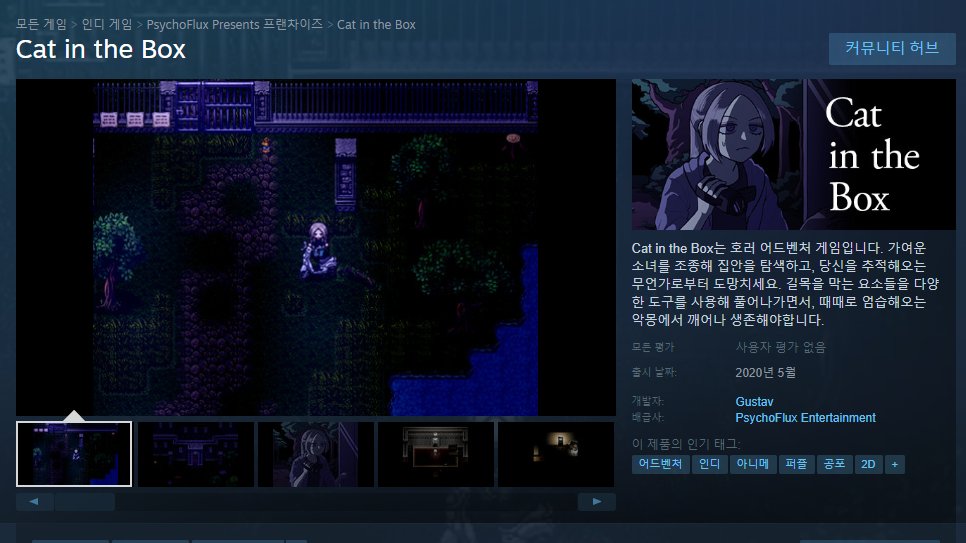966x543 pixels.
Task: Click the Cat in the Box header artwork
Action: (x=794, y=154)
